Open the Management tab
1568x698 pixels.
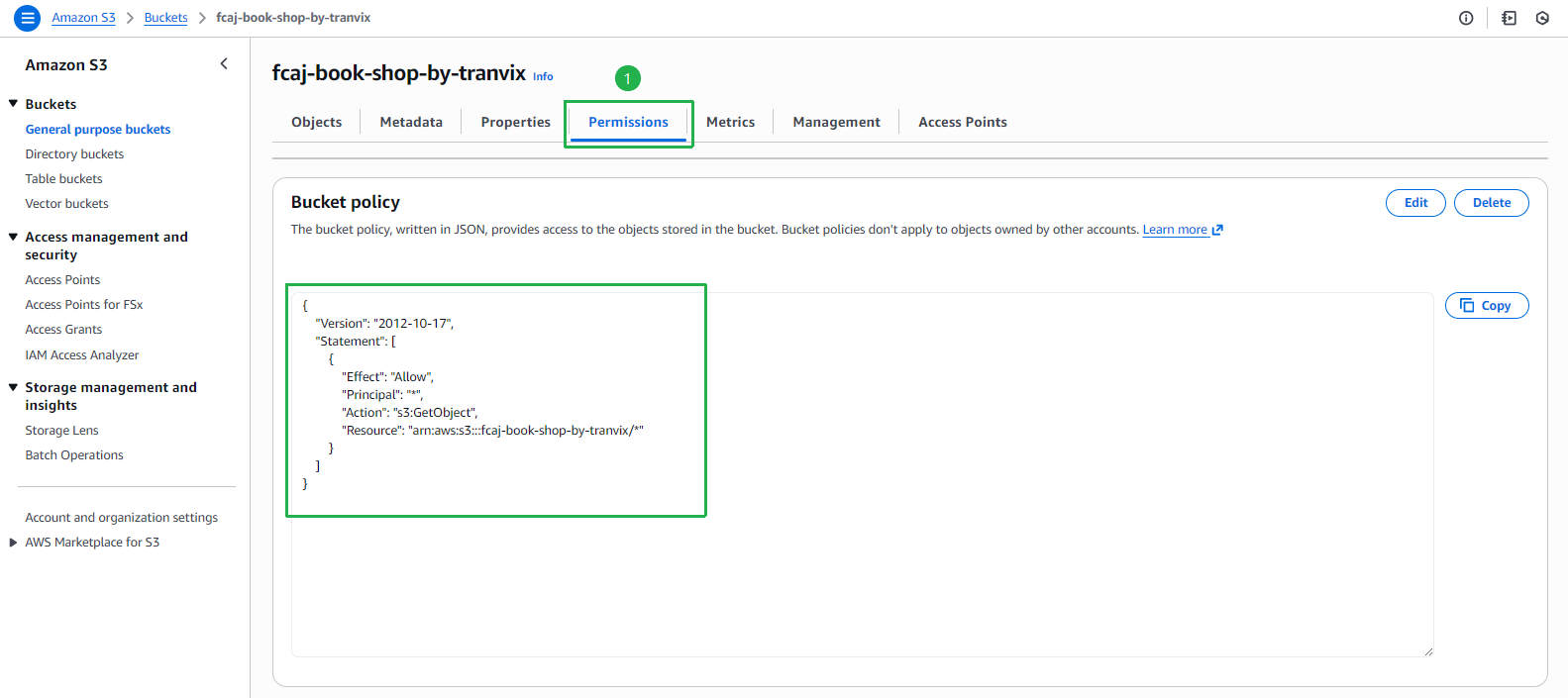(x=836, y=122)
